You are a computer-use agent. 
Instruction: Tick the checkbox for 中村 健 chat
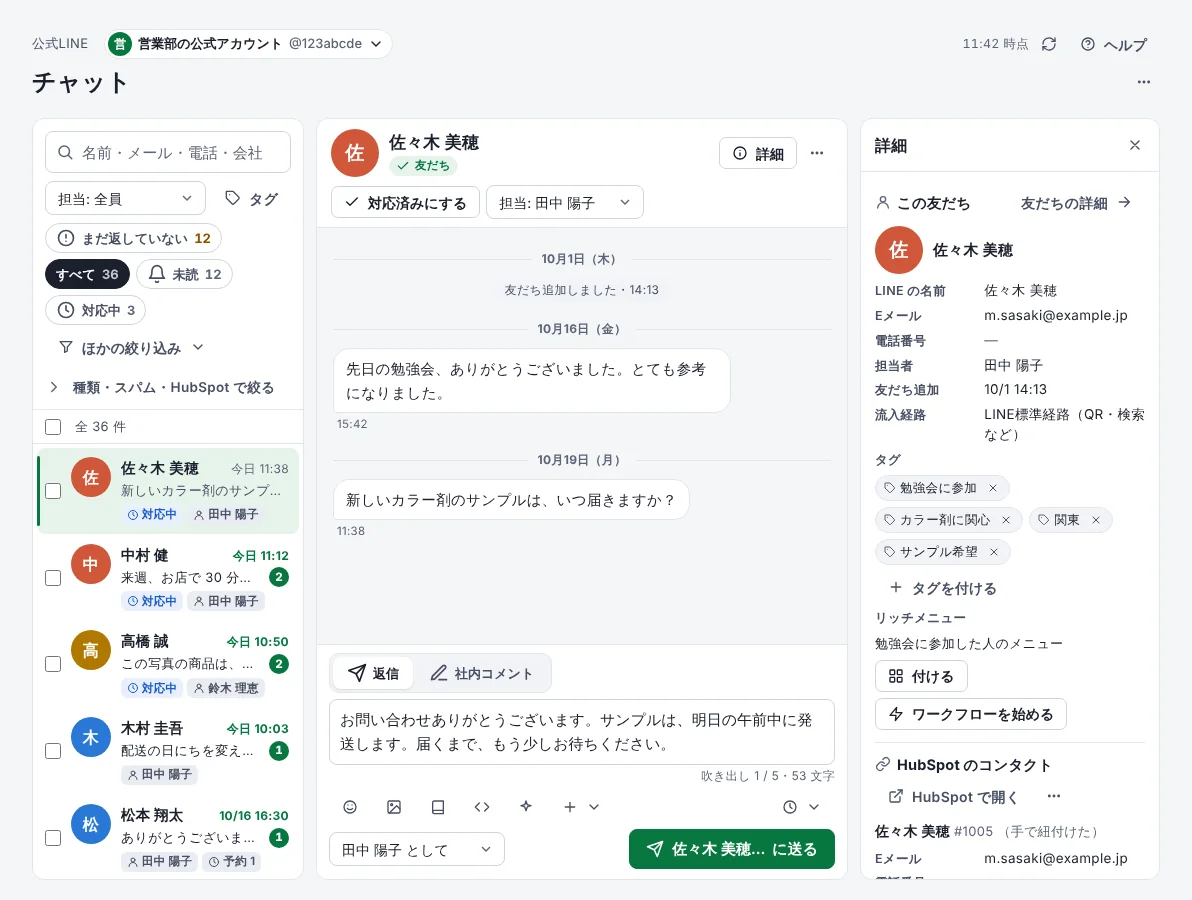[53, 578]
